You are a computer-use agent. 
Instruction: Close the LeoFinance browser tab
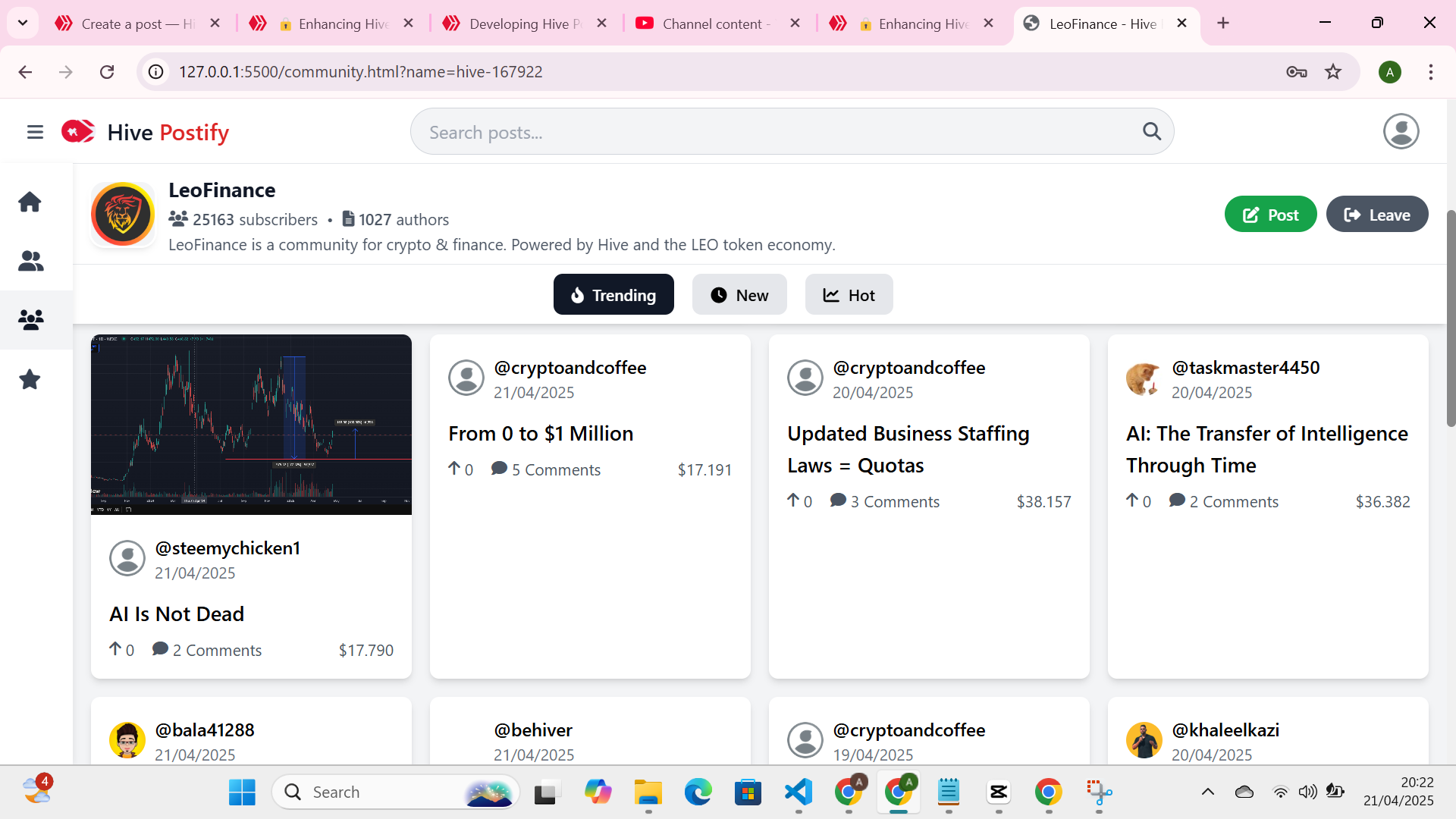pos(1181,23)
